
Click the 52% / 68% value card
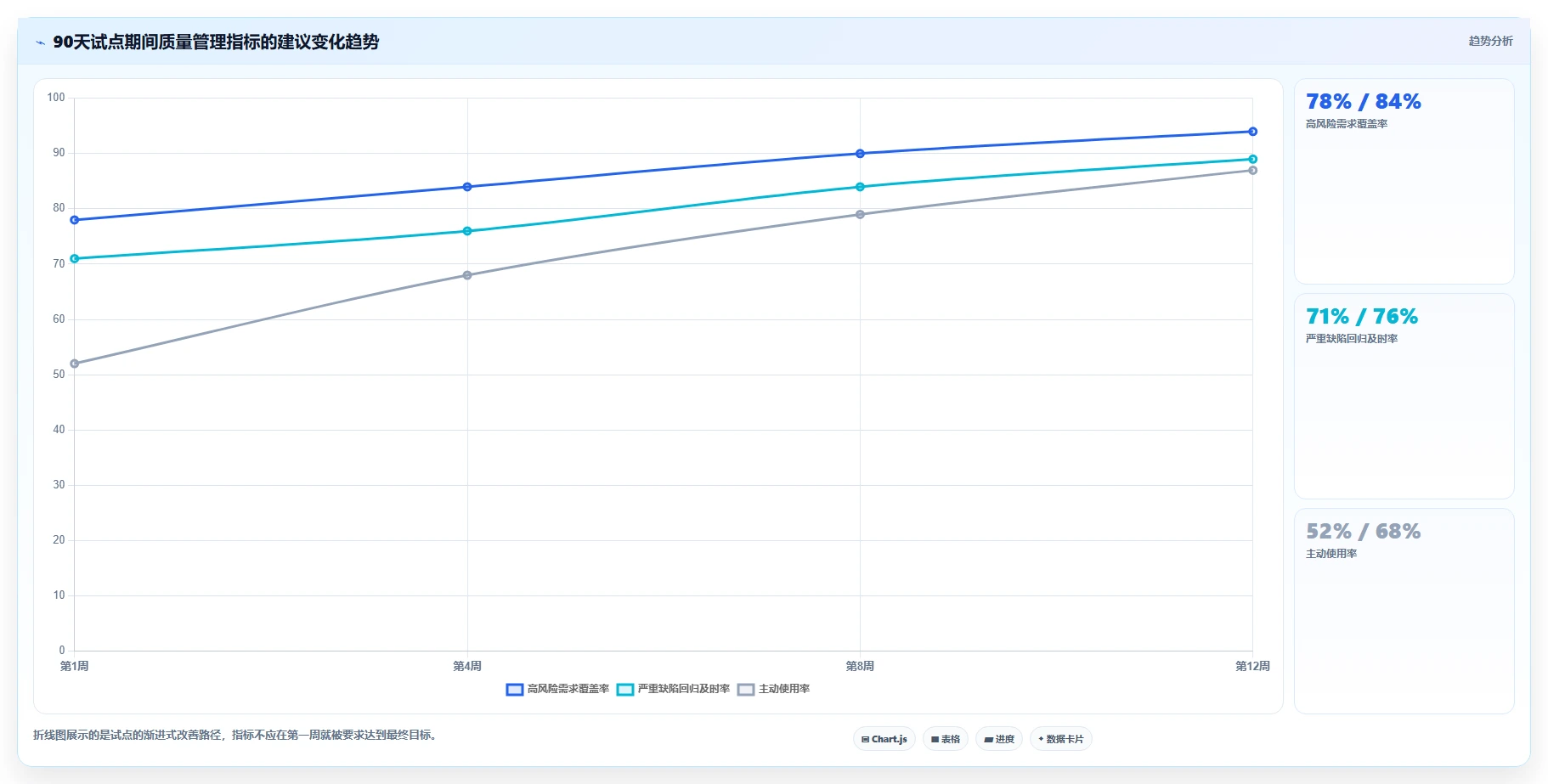pos(1404,612)
